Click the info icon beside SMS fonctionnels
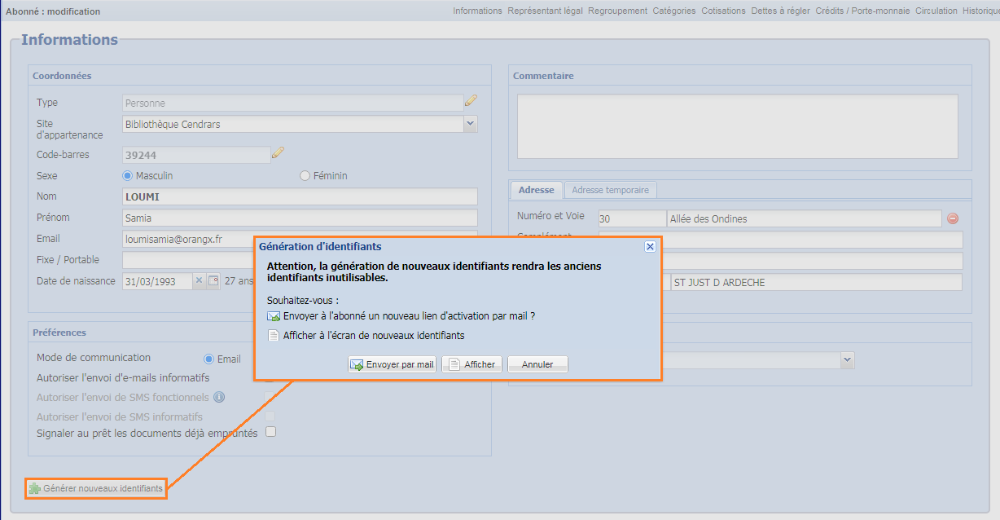 tap(219, 397)
